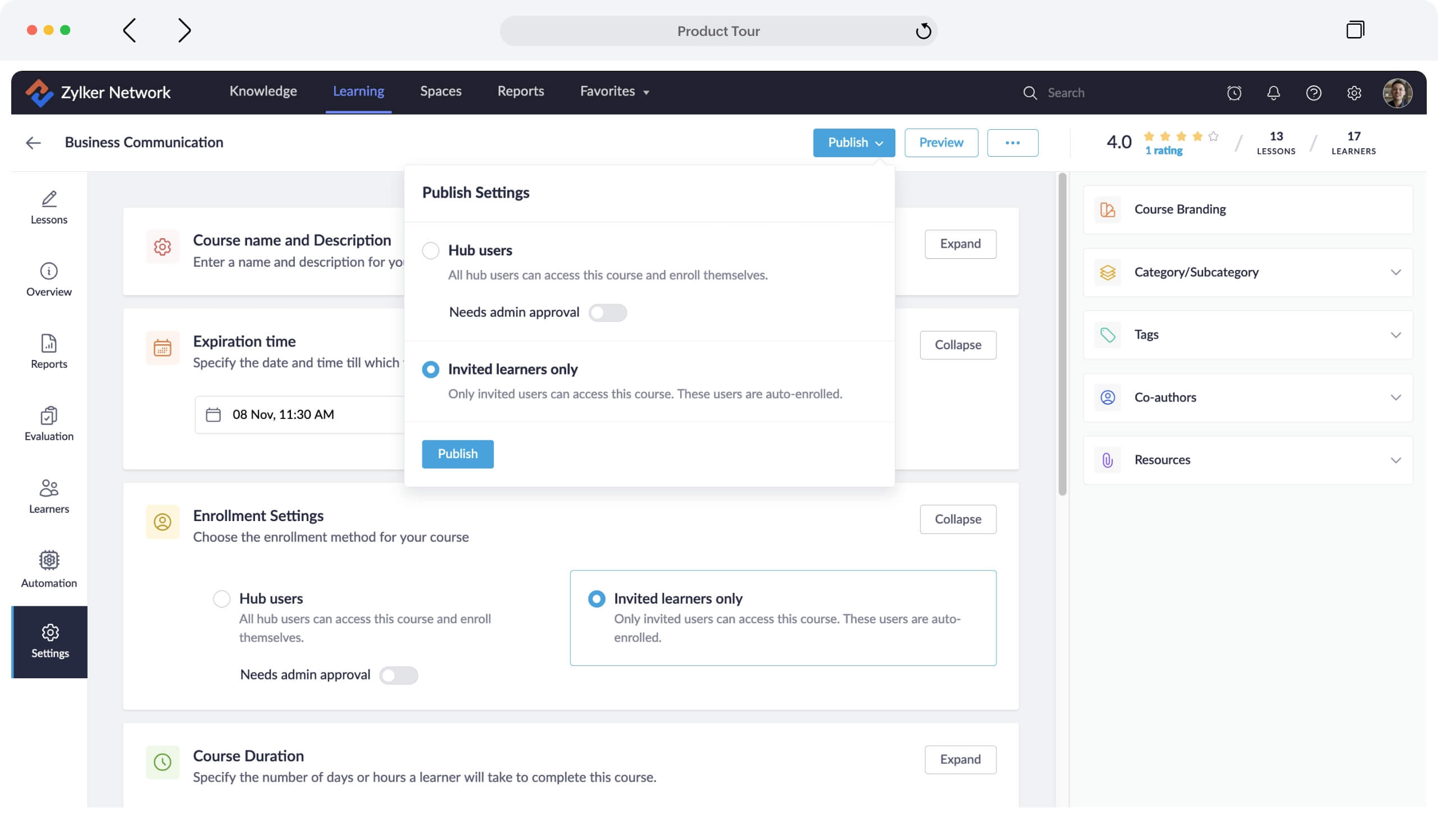Click the Publish button inside Publish Settings
1438x840 pixels.
click(457, 453)
